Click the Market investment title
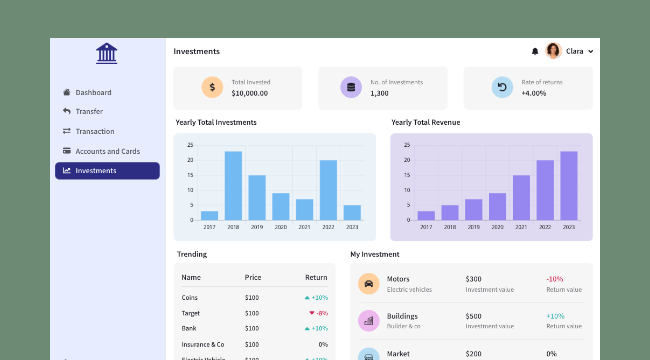 point(398,354)
